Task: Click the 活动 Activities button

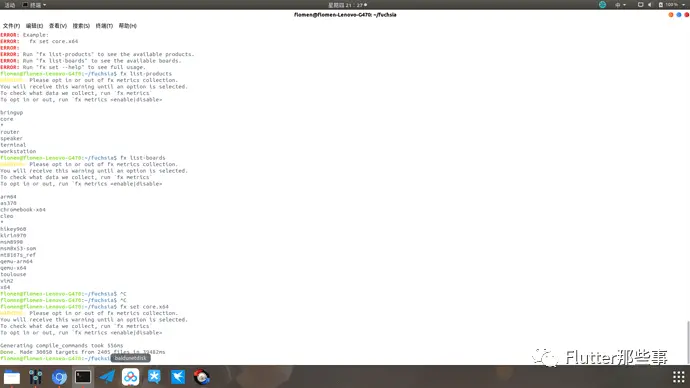Action: pyautogui.click(x=9, y=5)
